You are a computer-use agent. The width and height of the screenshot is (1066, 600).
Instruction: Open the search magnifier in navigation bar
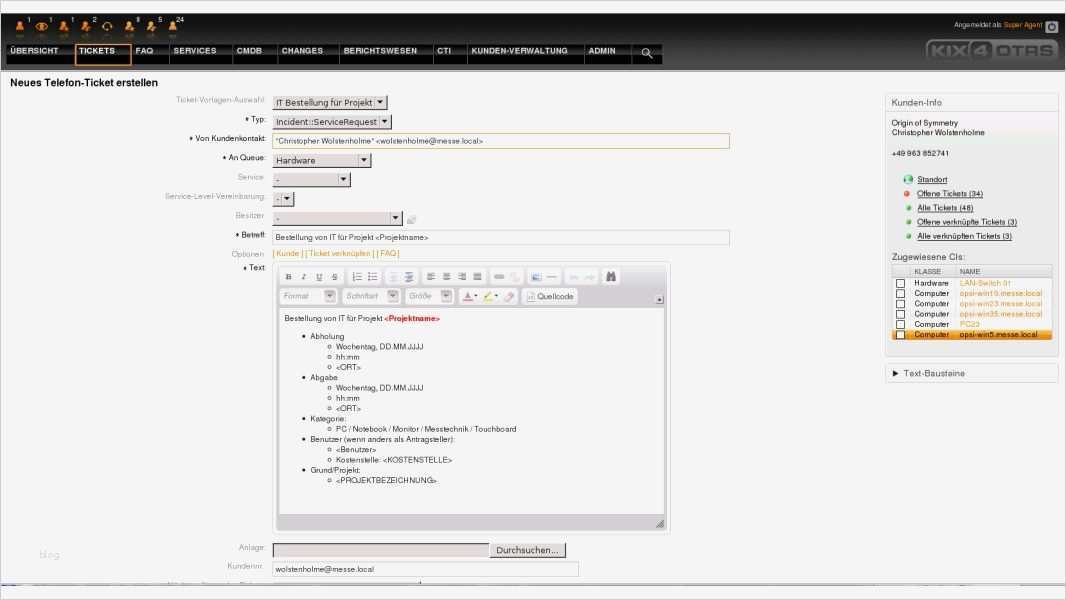pos(647,52)
